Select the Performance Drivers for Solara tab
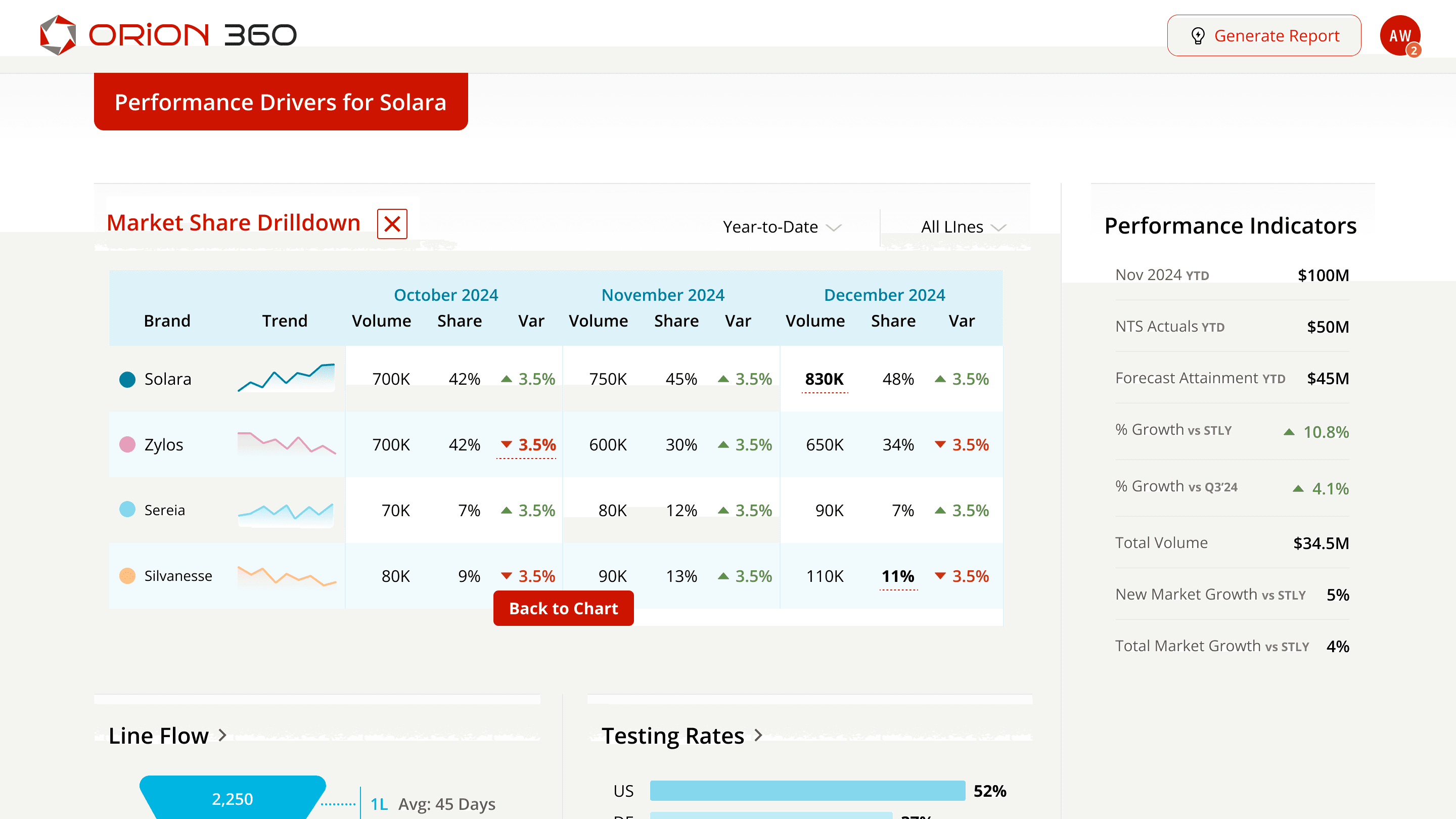The image size is (1456, 819). coord(281,102)
